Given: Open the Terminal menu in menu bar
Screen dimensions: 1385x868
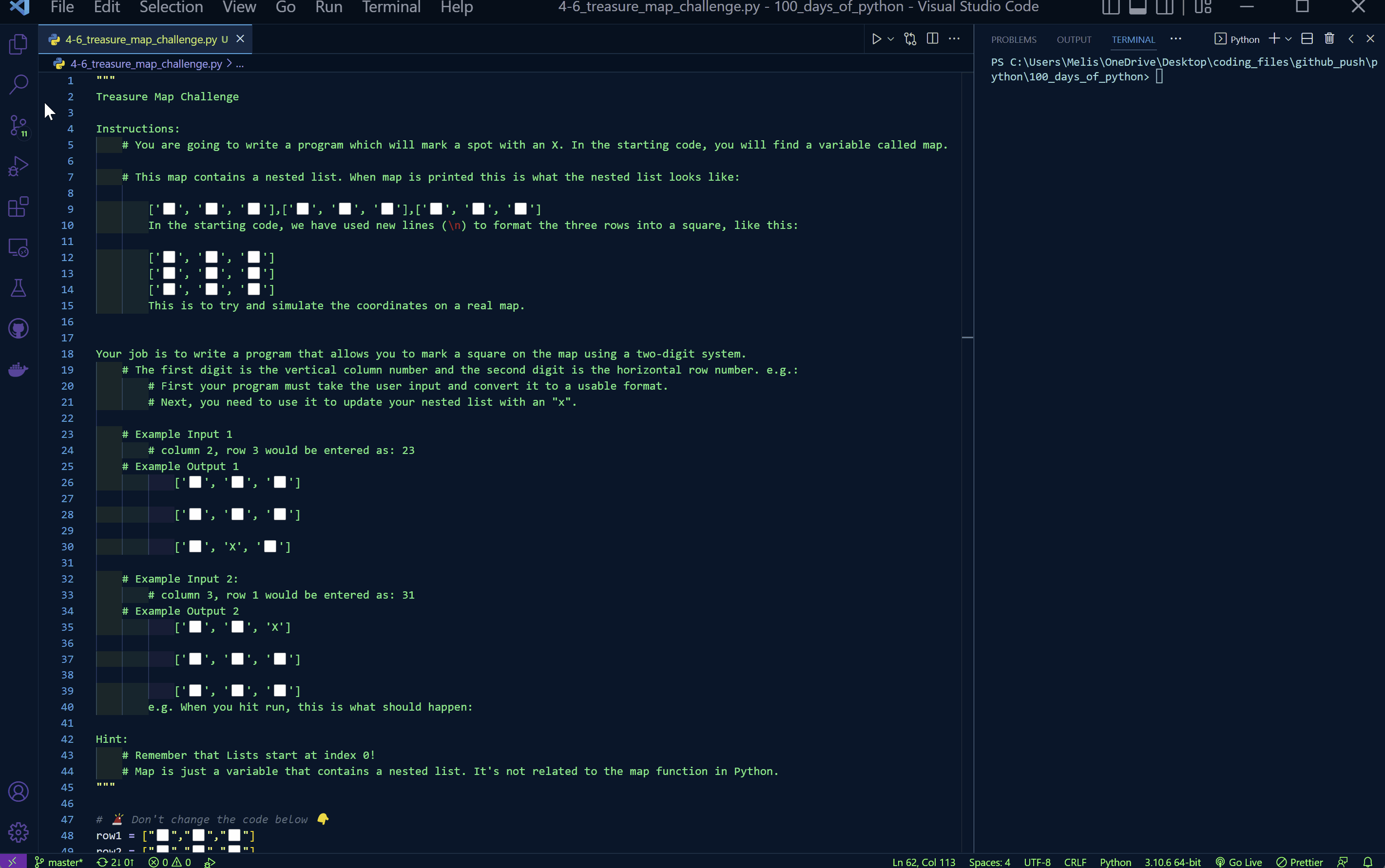Looking at the screenshot, I should [391, 7].
